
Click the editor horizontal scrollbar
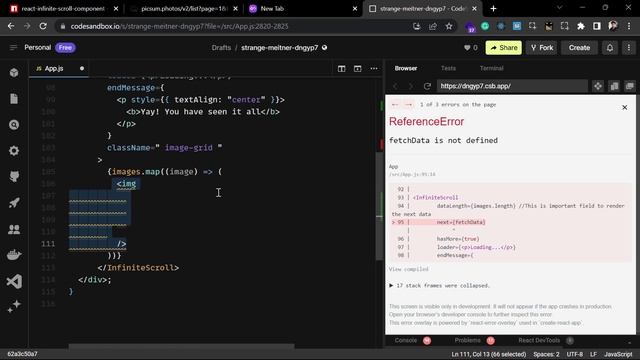(181, 346)
